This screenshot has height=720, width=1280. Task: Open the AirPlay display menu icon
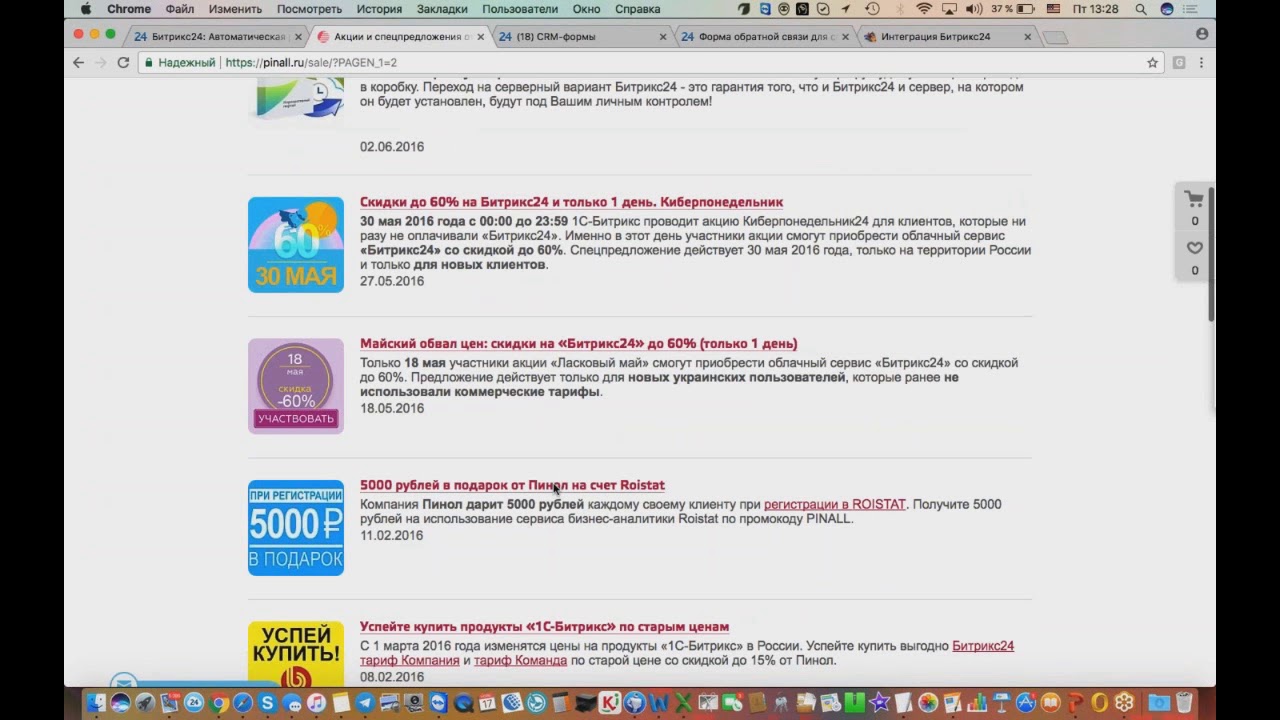click(948, 9)
